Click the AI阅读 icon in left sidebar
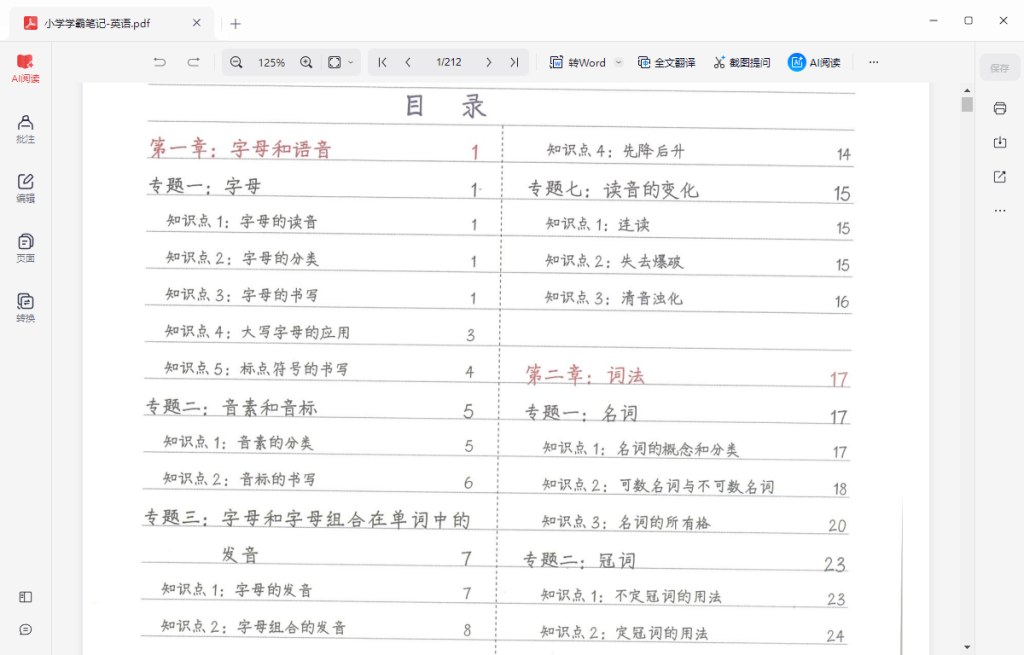The image size is (1024, 655). tap(25, 64)
